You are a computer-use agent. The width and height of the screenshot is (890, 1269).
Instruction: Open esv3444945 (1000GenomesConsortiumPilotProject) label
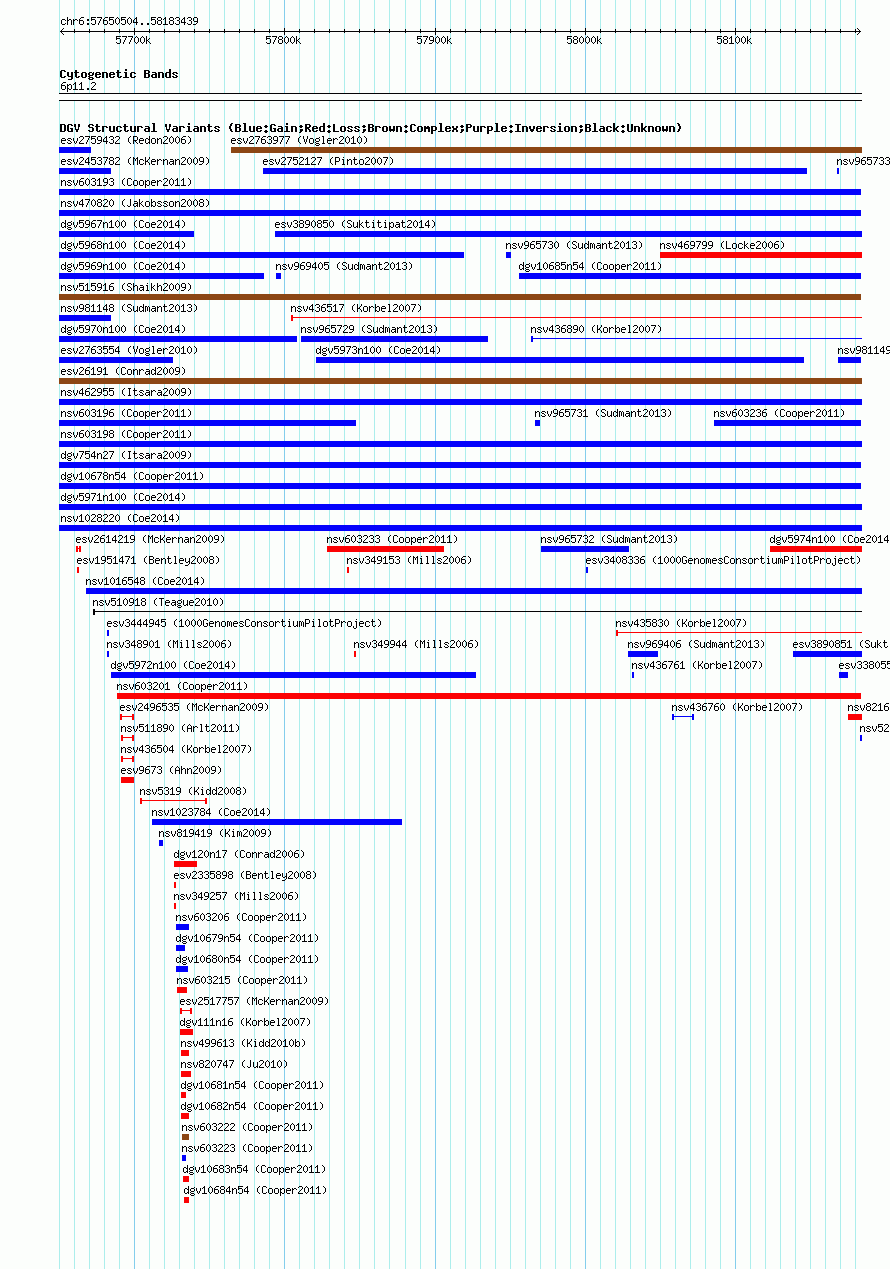244,623
